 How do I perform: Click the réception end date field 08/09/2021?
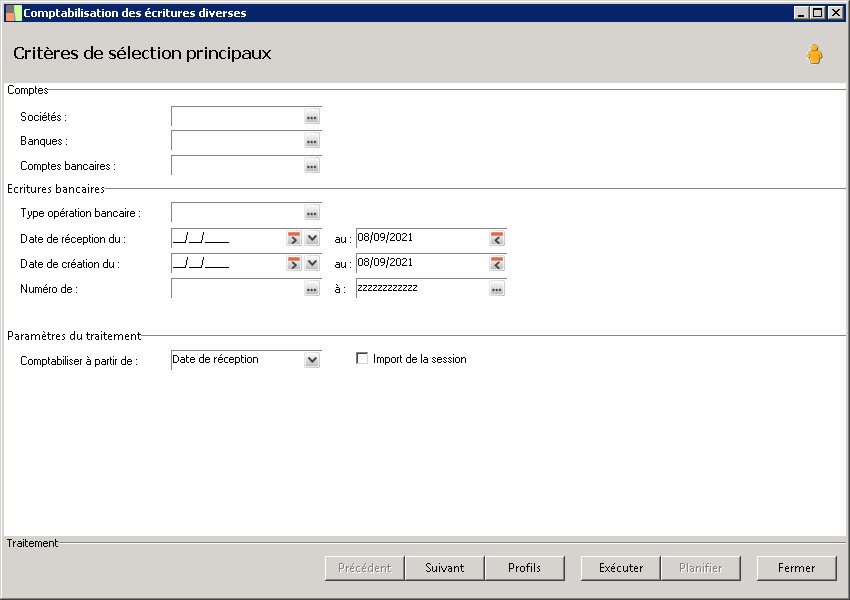click(x=422, y=238)
